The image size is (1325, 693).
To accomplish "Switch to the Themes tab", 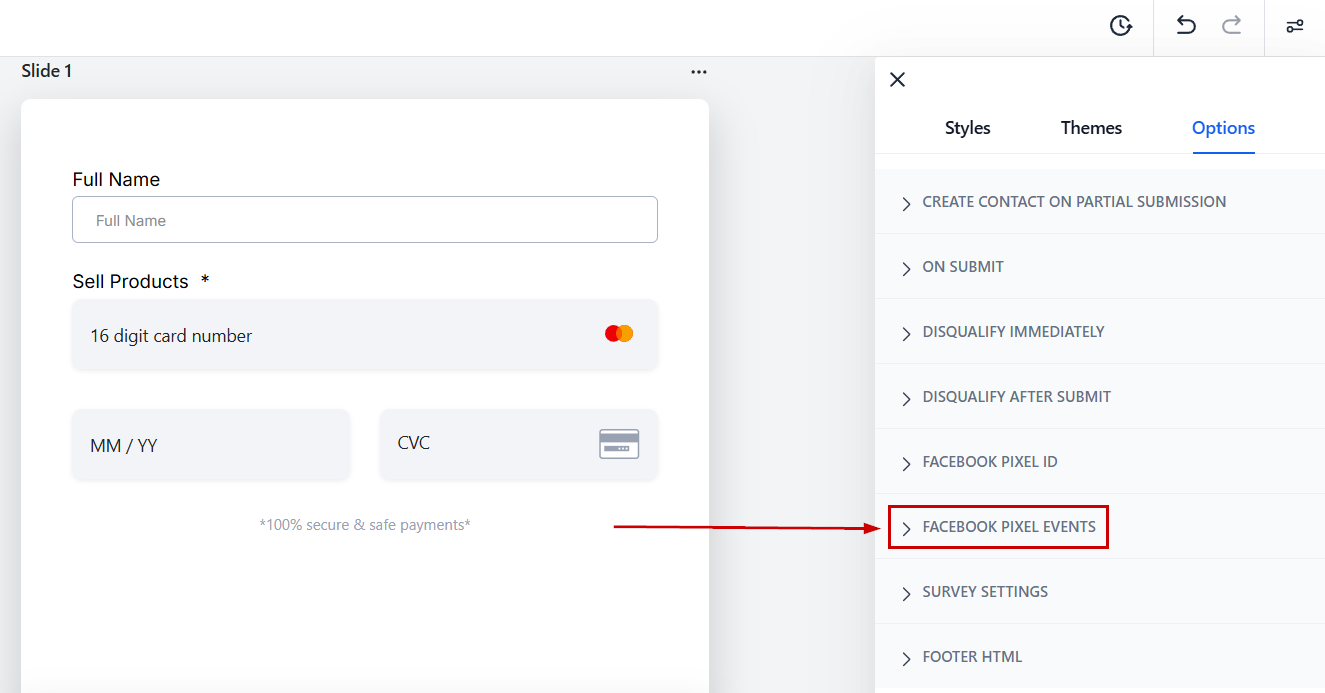I will point(1091,128).
